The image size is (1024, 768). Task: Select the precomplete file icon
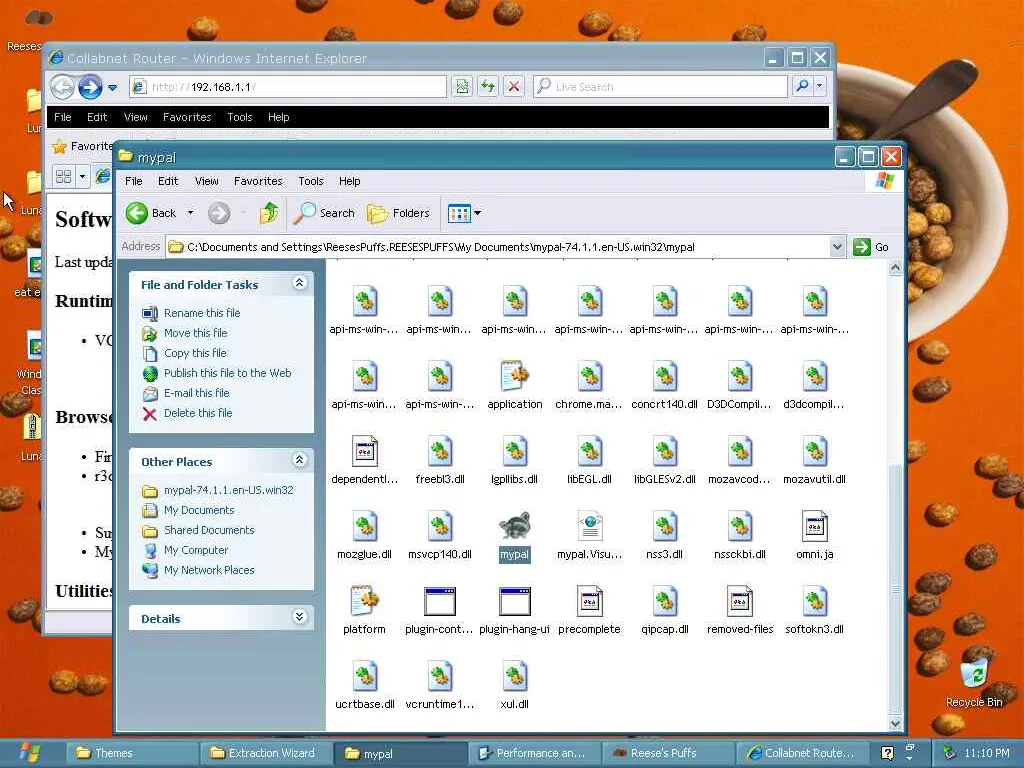pos(590,601)
